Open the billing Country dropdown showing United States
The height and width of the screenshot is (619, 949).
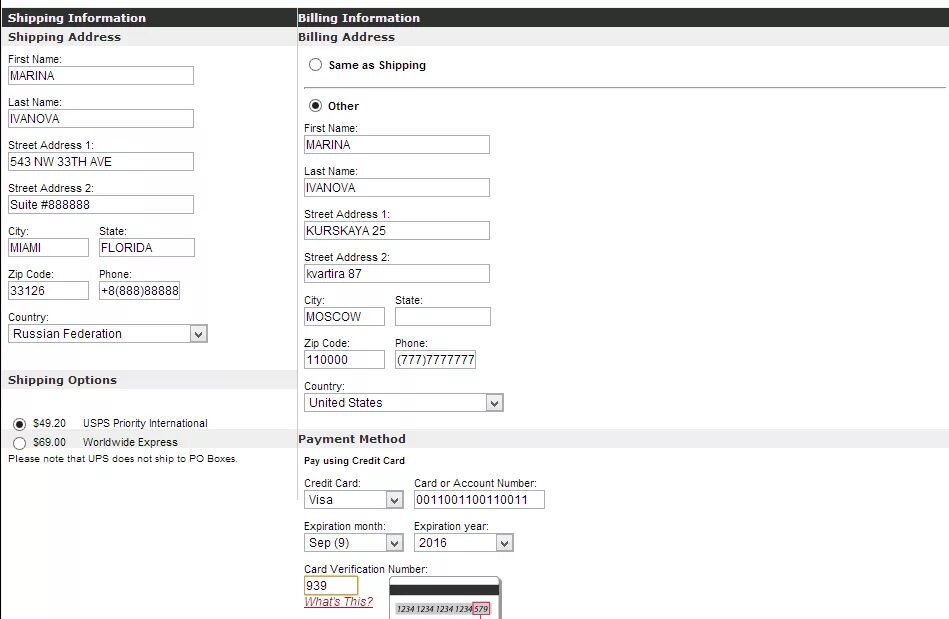[x=404, y=403]
